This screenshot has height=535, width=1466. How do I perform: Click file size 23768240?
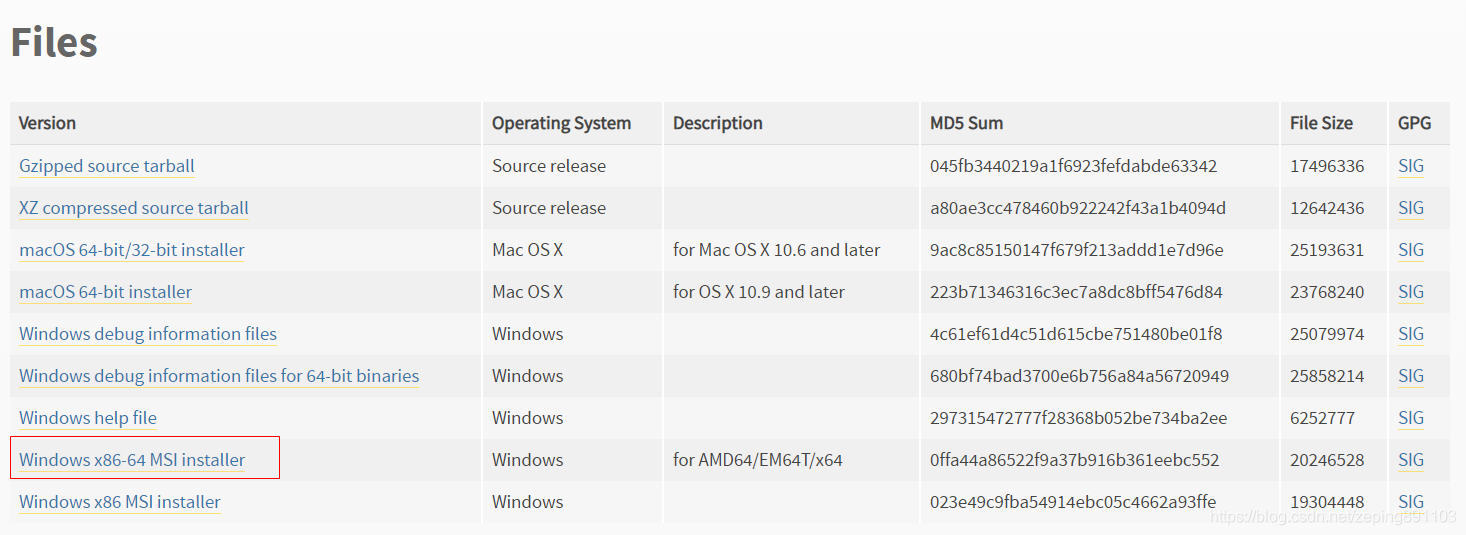pyautogui.click(x=1327, y=292)
